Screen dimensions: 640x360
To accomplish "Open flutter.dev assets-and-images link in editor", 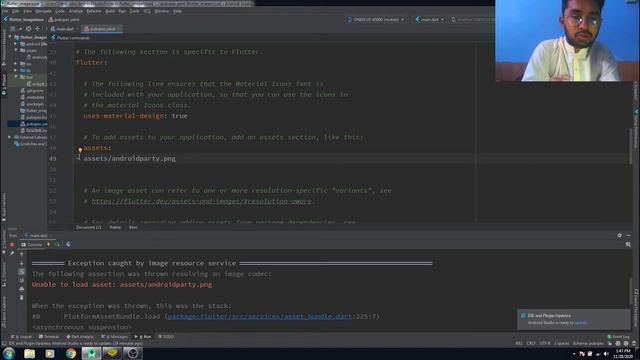I will (x=202, y=201).
